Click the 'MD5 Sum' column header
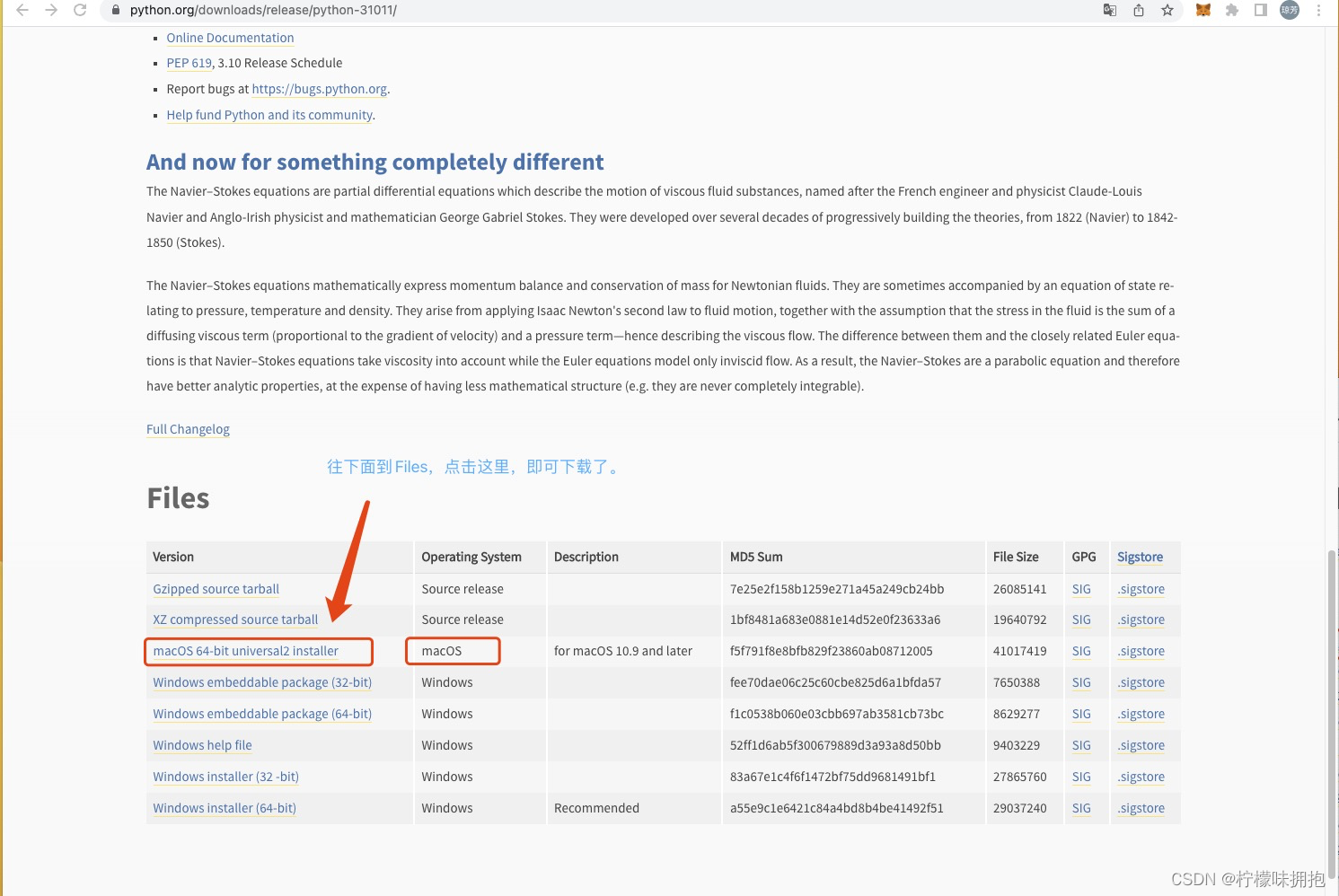The width and height of the screenshot is (1339, 896). [x=756, y=557]
